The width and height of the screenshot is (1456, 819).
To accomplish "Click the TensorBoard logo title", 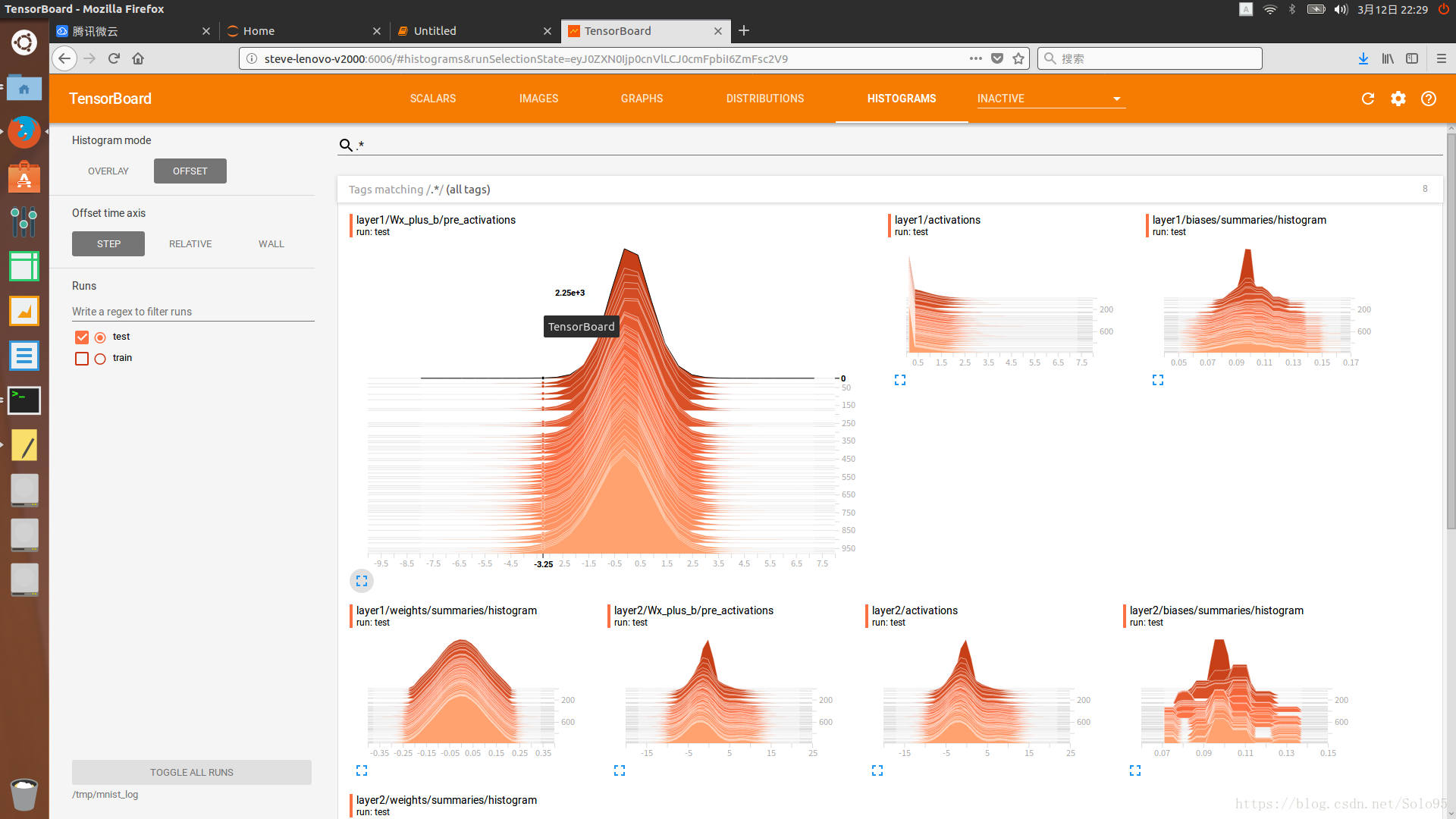I will click(x=110, y=99).
